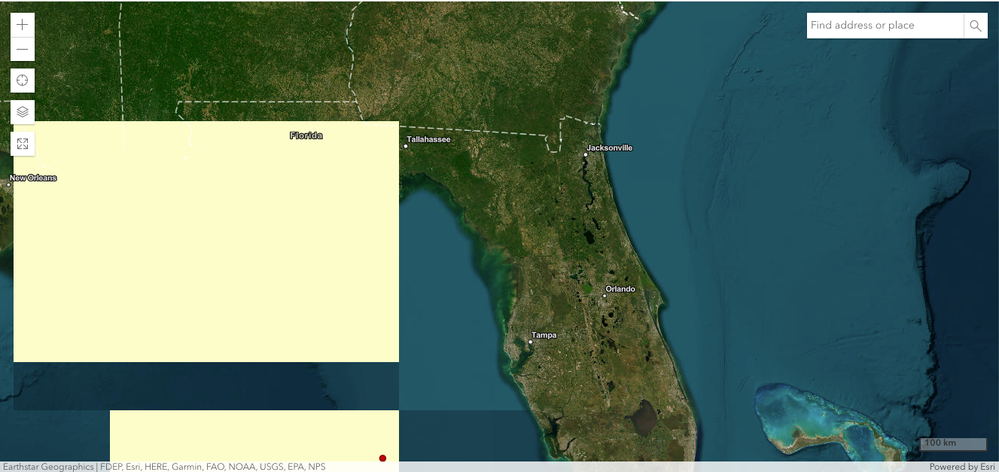
Task: Click the 100 km scale bar
Action: 953,443
